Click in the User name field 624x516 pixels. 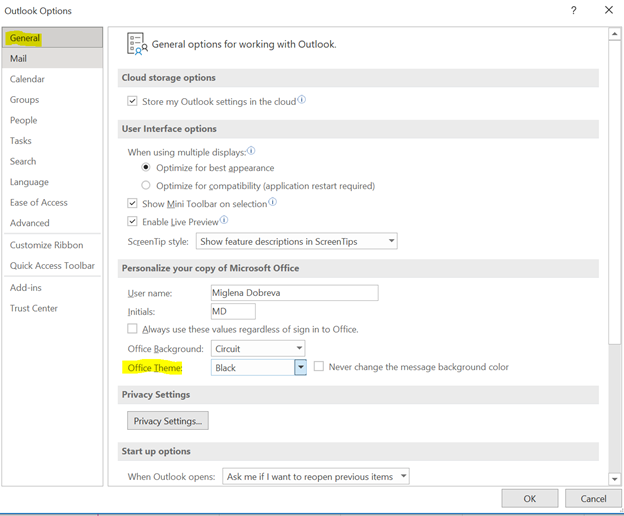coord(294,293)
